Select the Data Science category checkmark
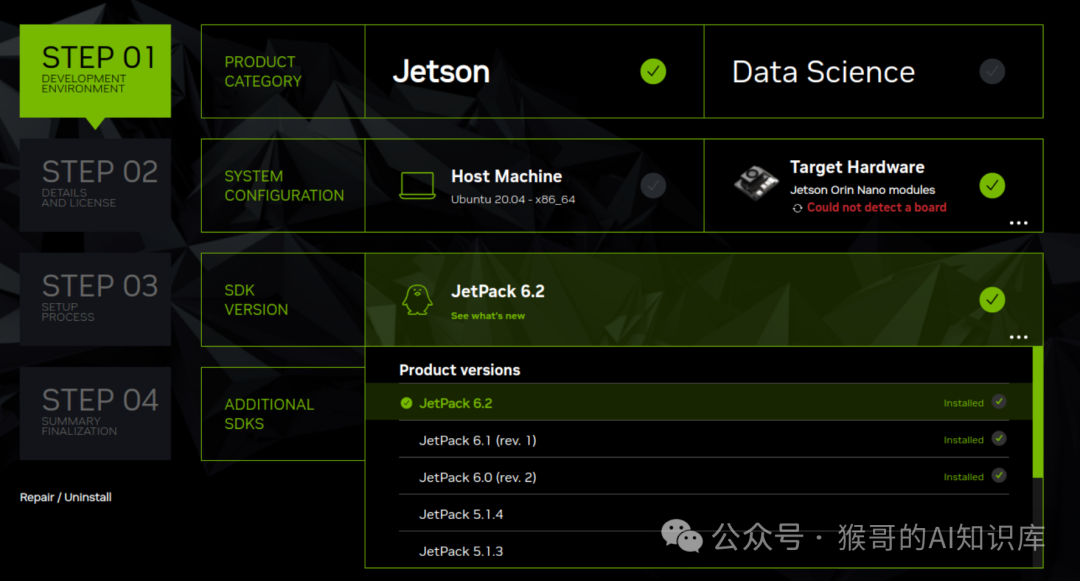 [992, 72]
